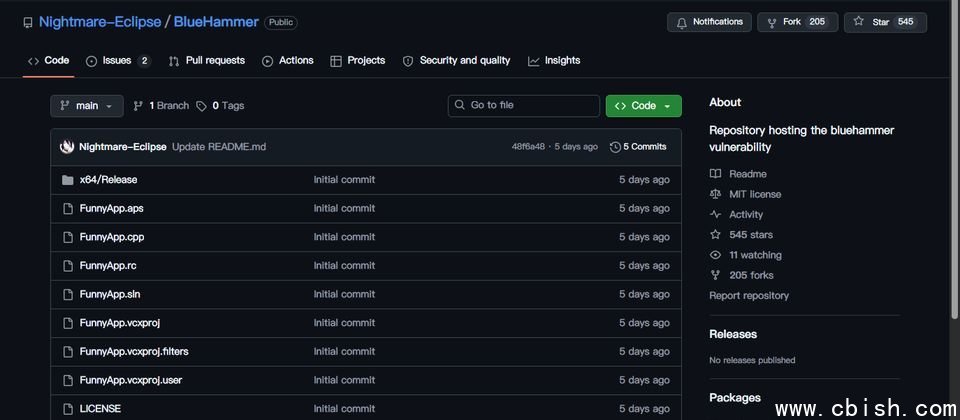Click the MIT license scale icon
The height and width of the screenshot is (420, 960).
(x=715, y=194)
